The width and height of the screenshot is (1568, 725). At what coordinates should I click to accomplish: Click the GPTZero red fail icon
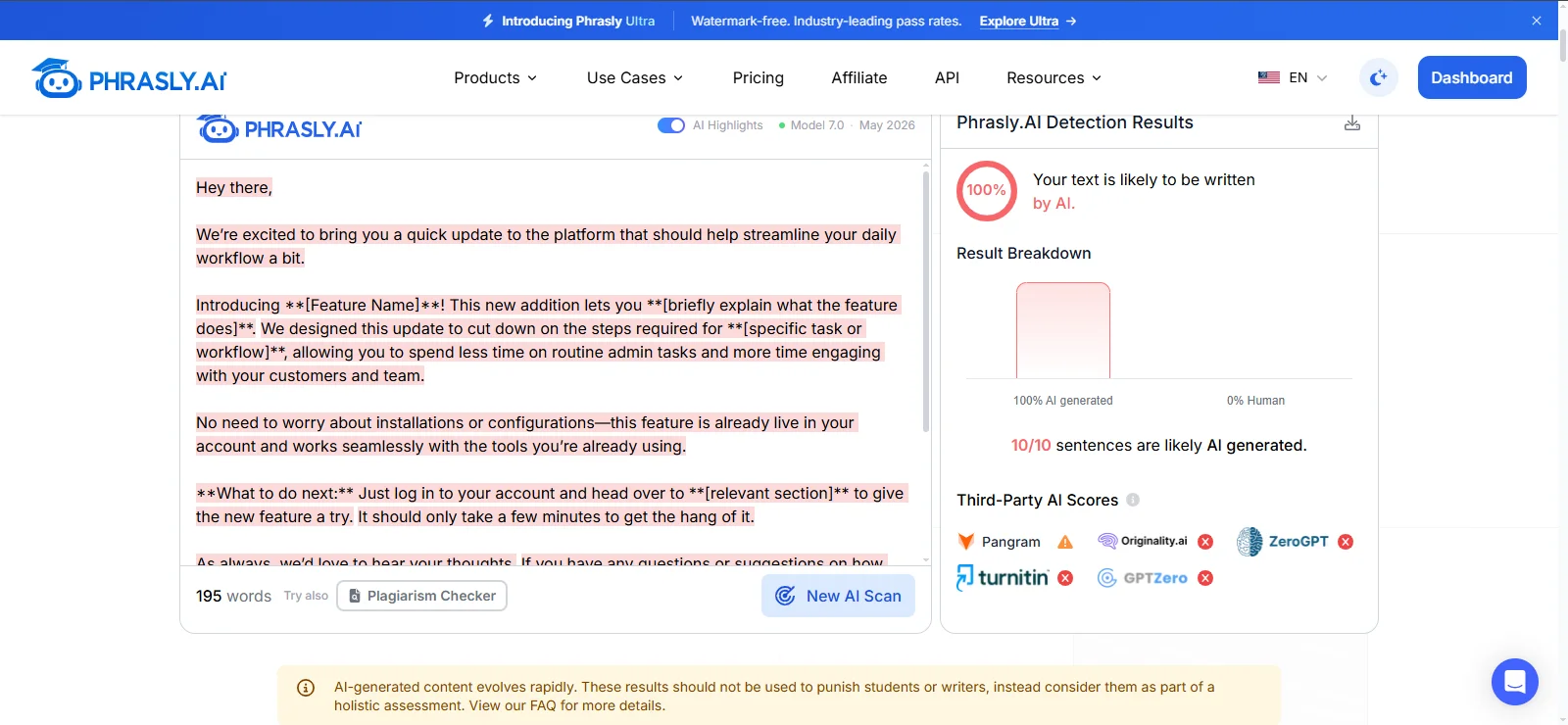(x=1205, y=578)
